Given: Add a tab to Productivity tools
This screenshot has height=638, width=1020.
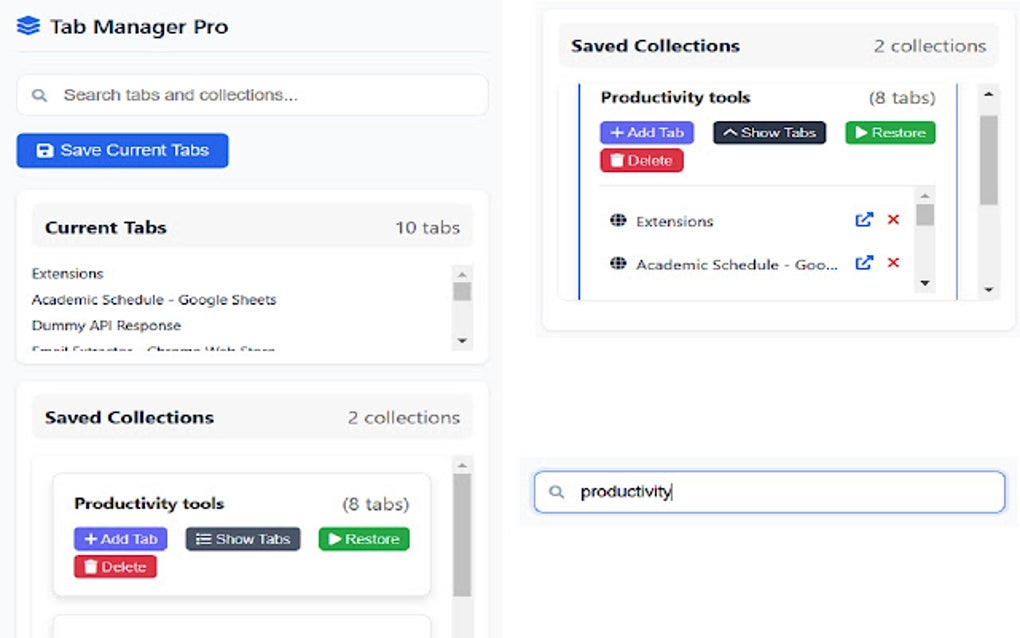Looking at the screenshot, I should [120, 539].
